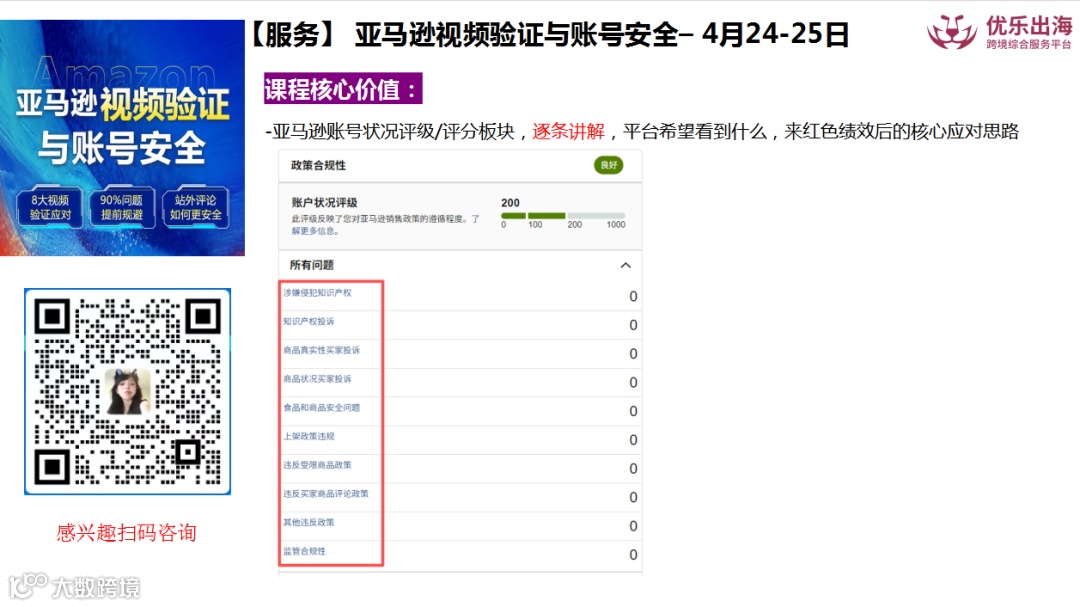Click the count 0 for 商品真实性买家投诉
This screenshot has height=607, width=1080.
633,353
